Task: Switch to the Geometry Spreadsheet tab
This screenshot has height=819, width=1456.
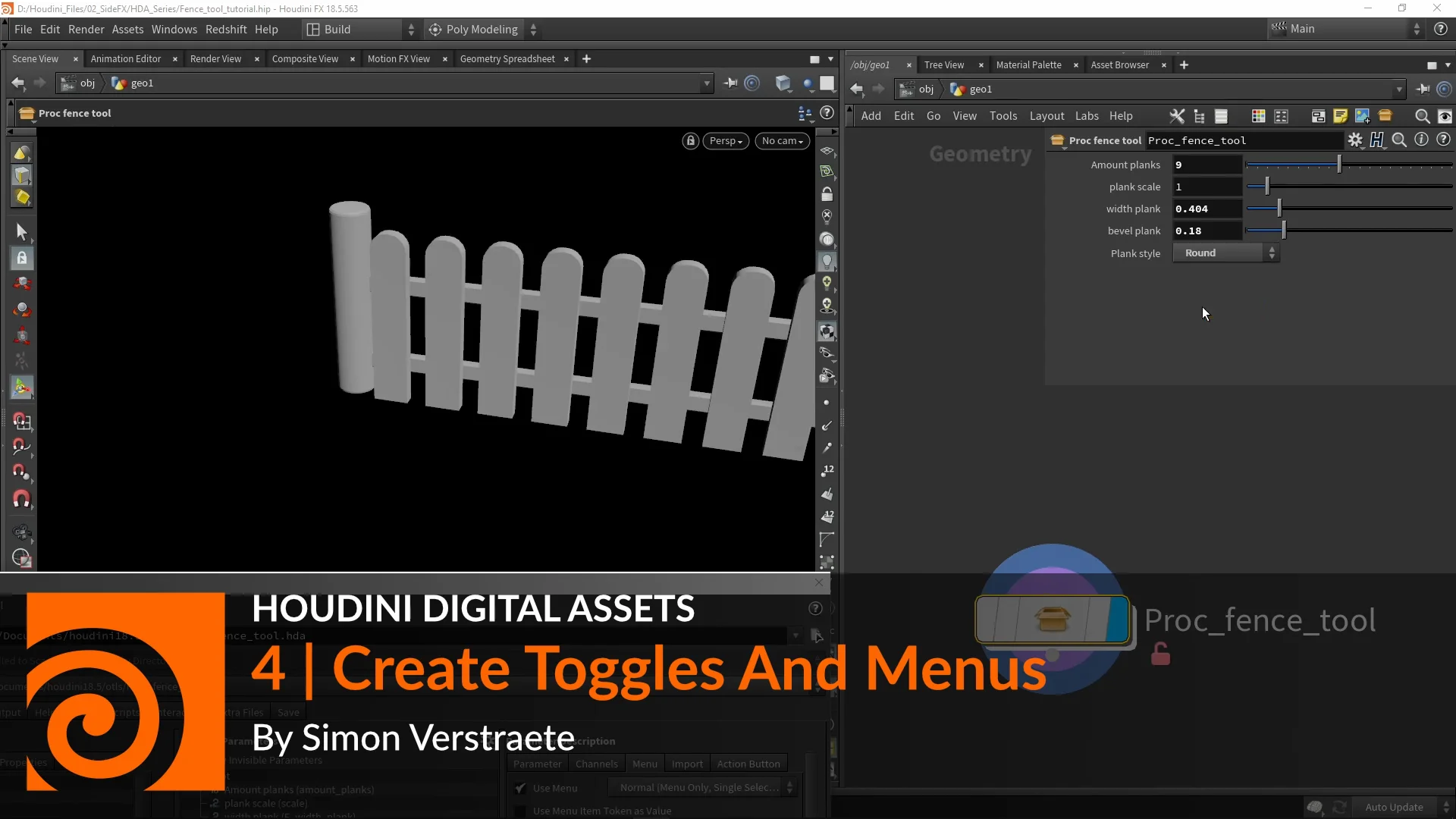Action: coord(507,58)
